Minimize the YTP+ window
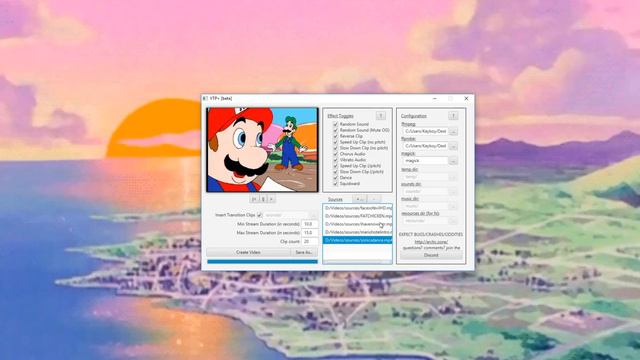Viewport: 640px width, 360px height. 435,98
